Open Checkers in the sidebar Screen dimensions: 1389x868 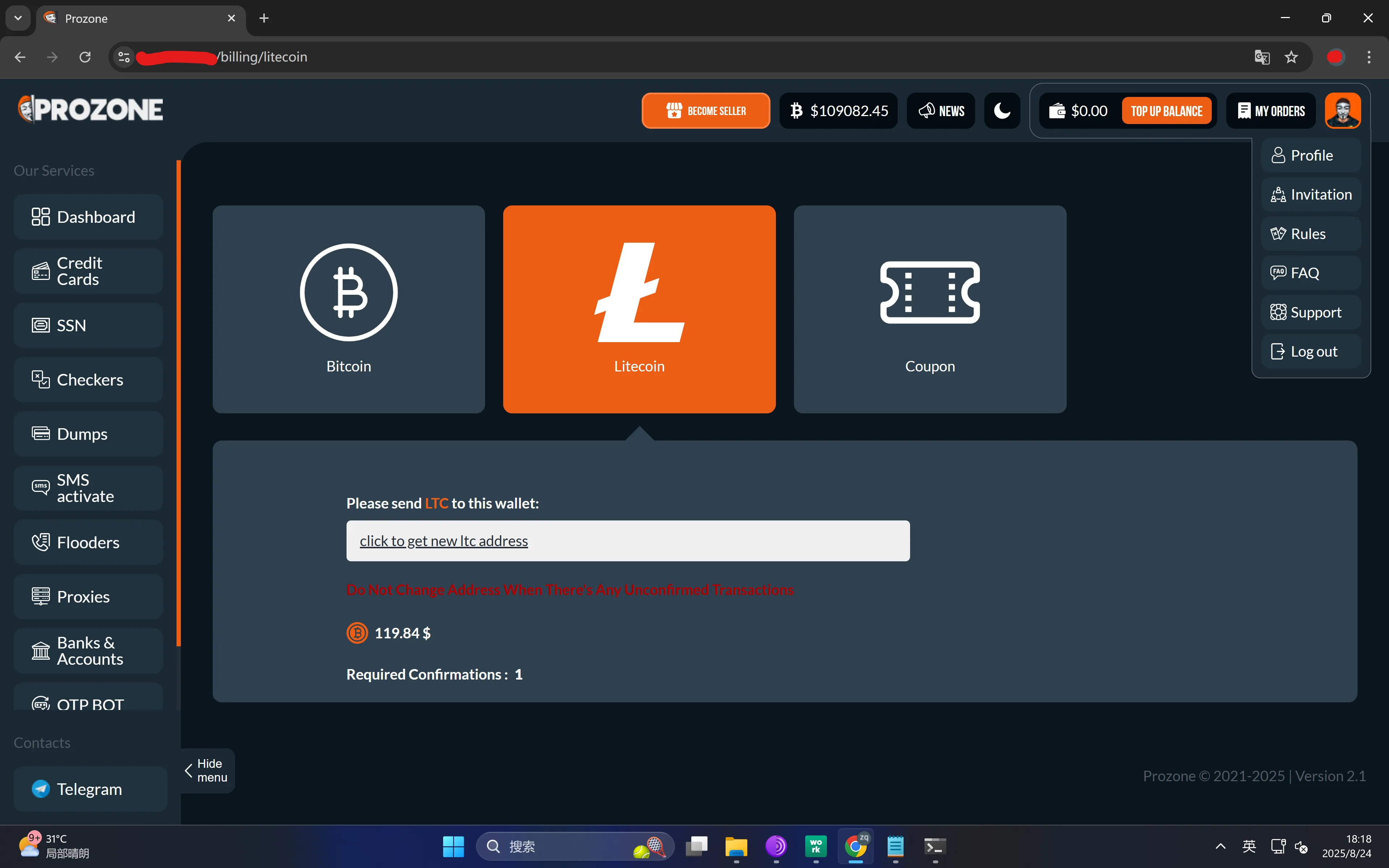pos(88,379)
